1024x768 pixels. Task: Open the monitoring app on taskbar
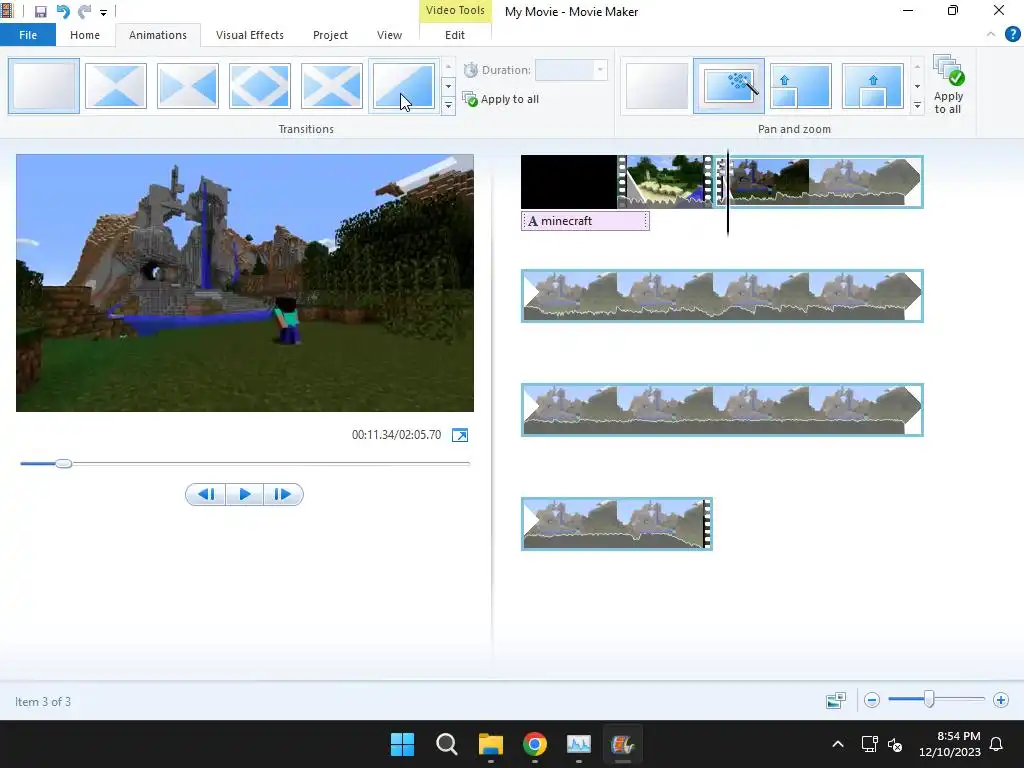point(579,744)
